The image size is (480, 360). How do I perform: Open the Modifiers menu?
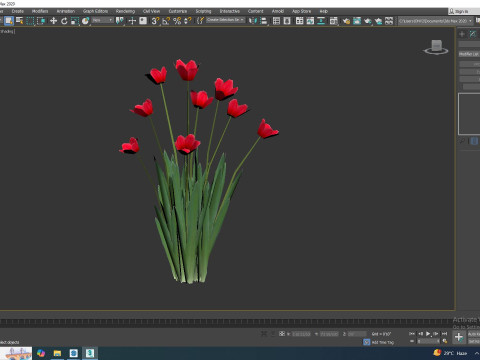(x=40, y=11)
